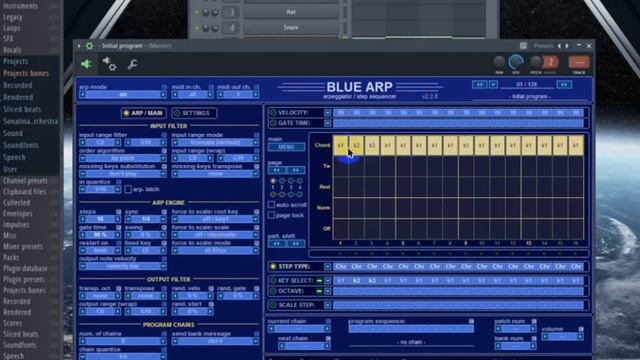Click the Tie cell under step 1
The image size is (640, 360).
click(340, 166)
